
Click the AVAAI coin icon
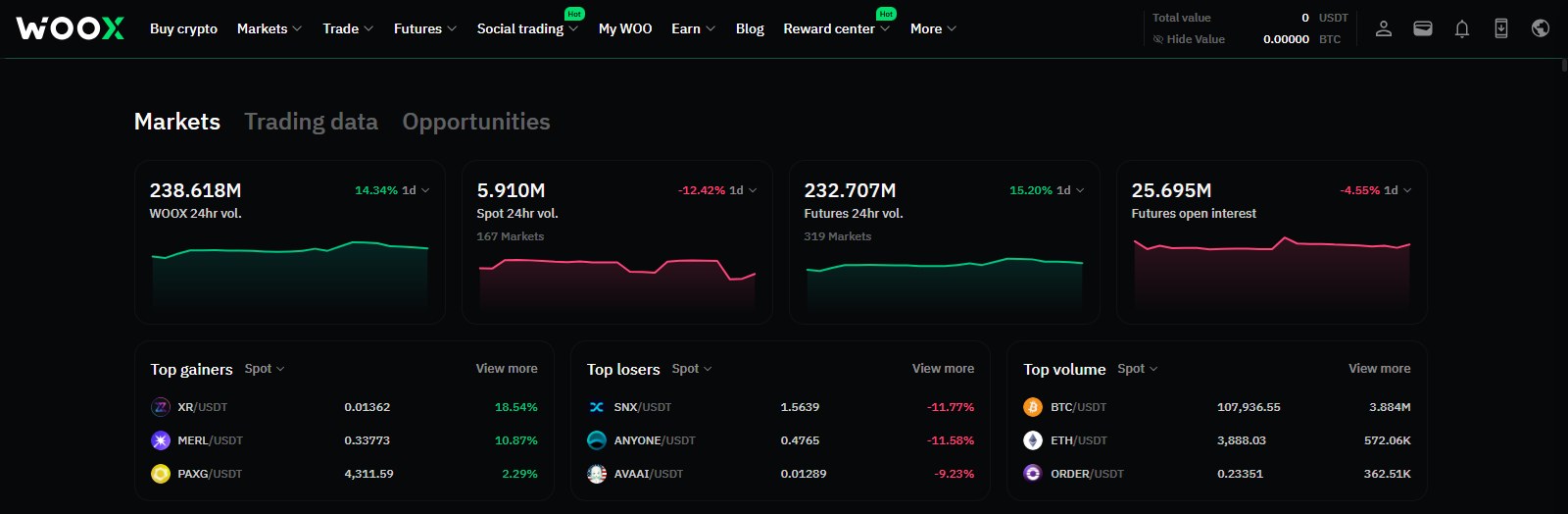coord(597,474)
